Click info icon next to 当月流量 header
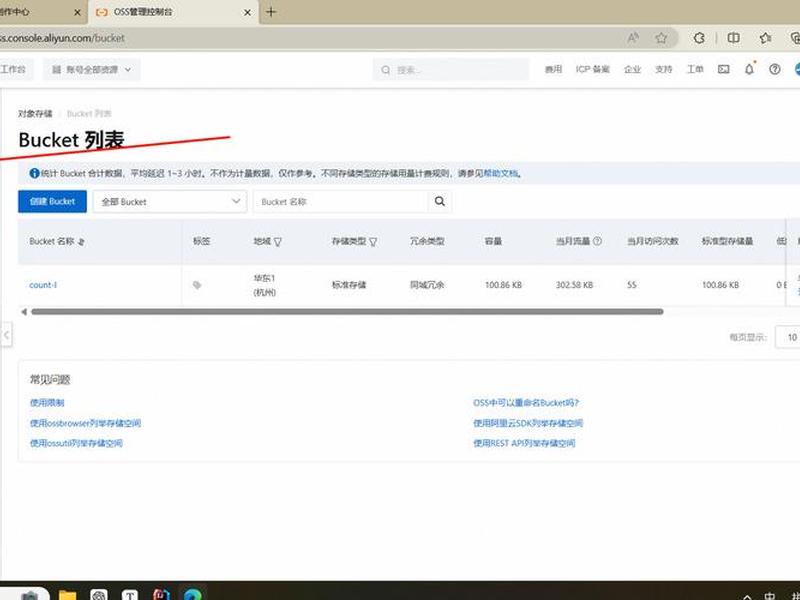This screenshot has height=600, width=800. click(x=597, y=241)
